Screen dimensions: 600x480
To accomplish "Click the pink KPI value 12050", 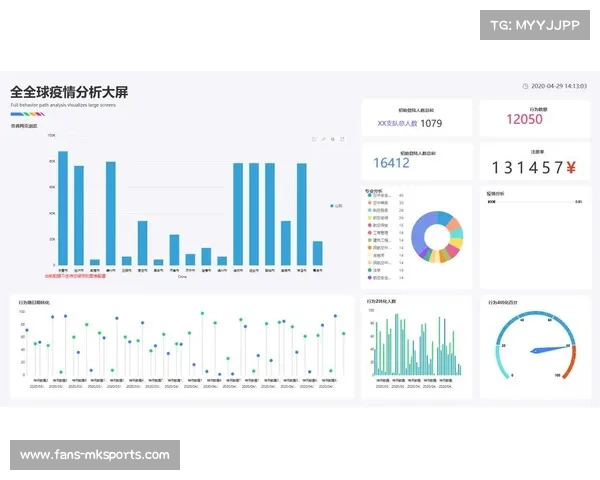I will [524, 119].
